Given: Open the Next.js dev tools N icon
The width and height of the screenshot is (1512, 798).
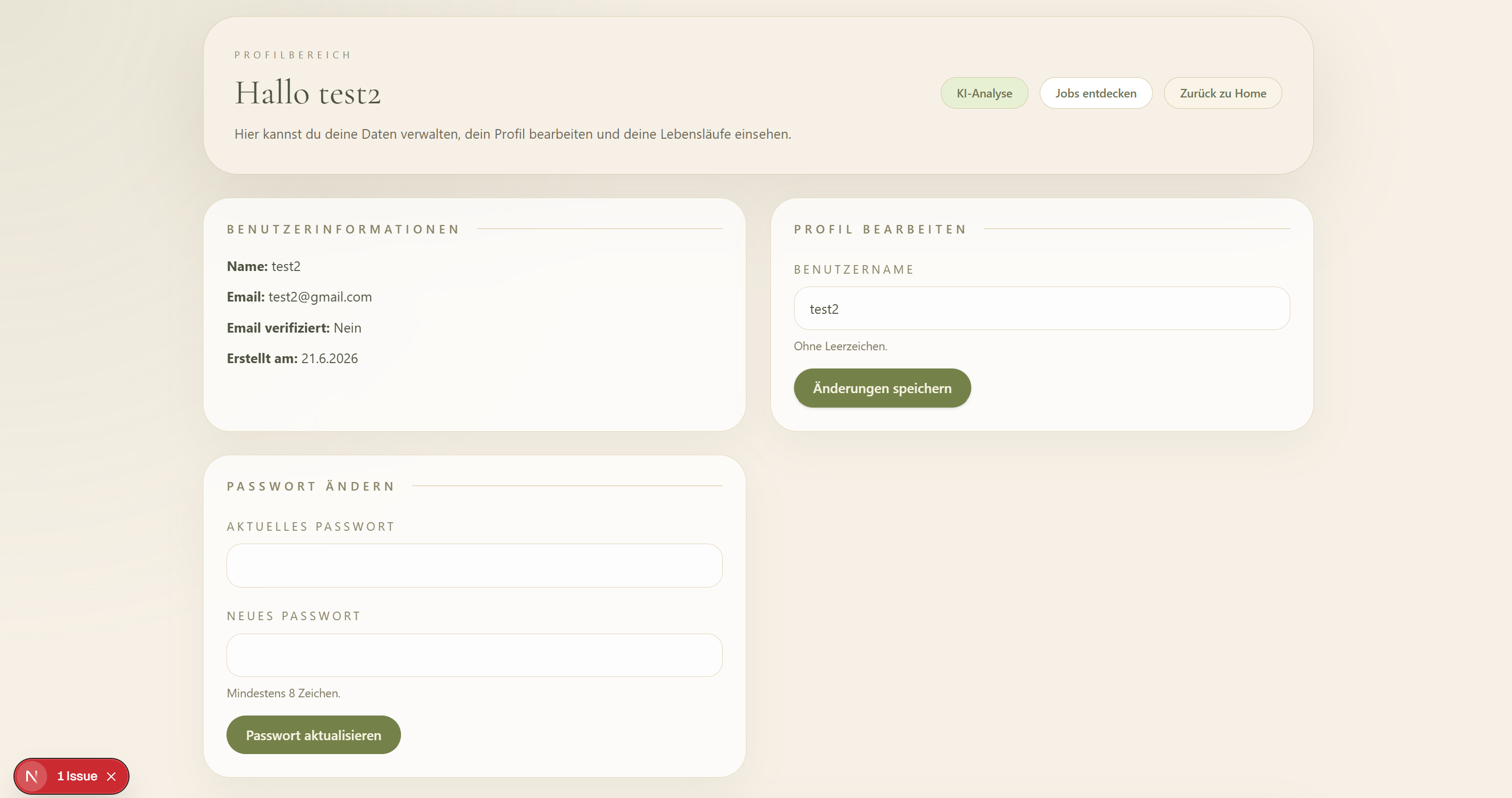Looking at the screenshot, I should point(32,776).
